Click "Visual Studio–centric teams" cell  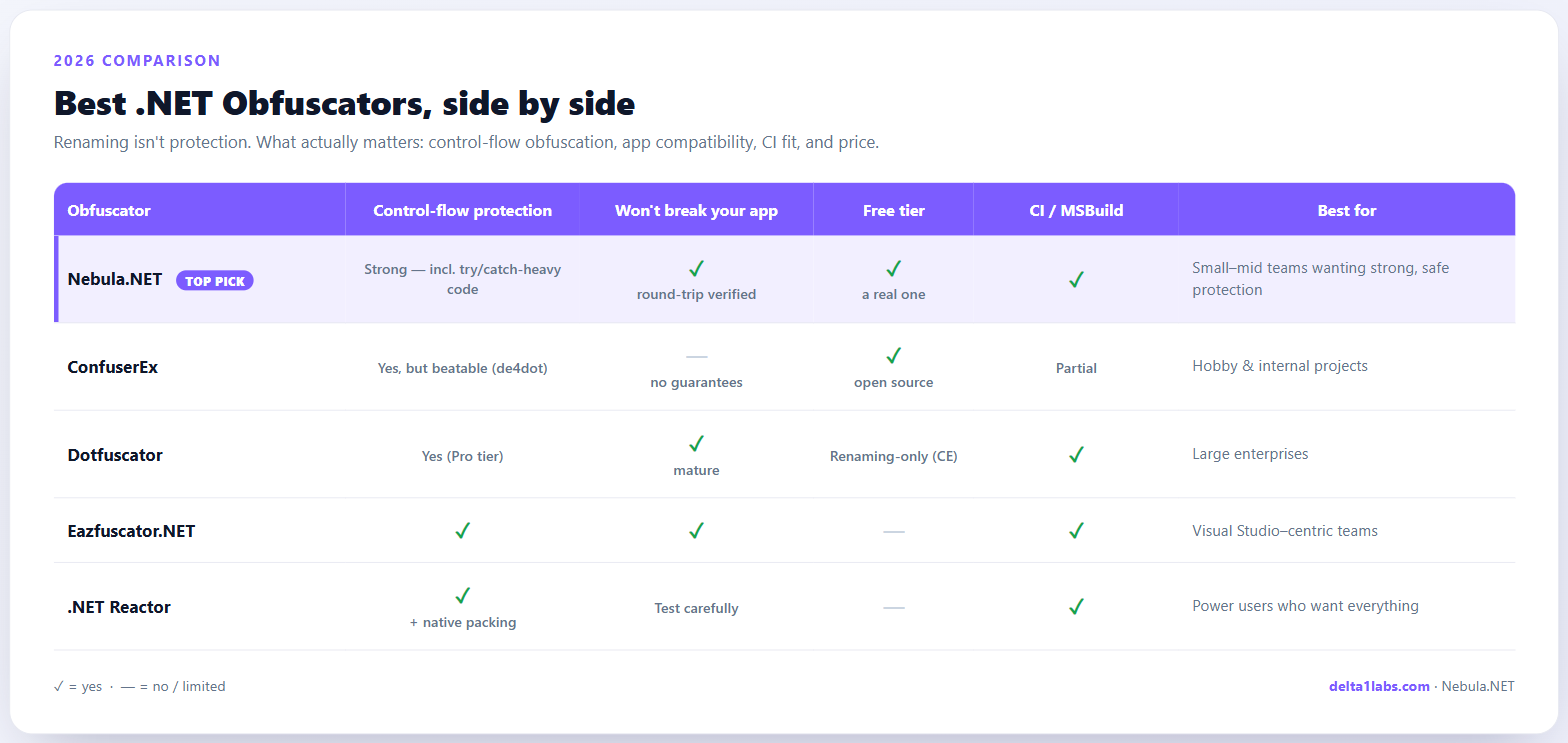(x=1285, y=531)
